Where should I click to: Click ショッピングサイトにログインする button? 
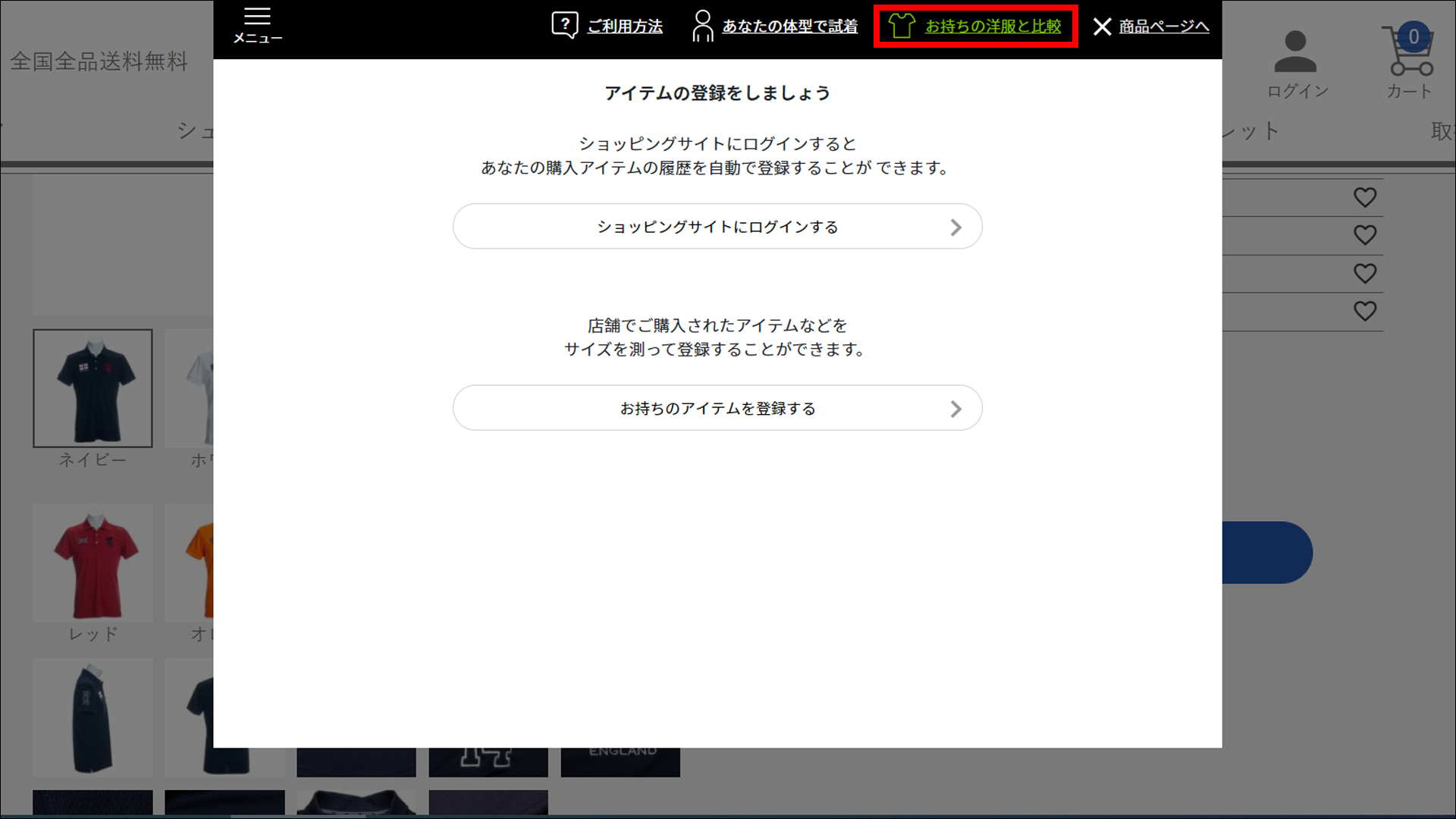point(717,226)
